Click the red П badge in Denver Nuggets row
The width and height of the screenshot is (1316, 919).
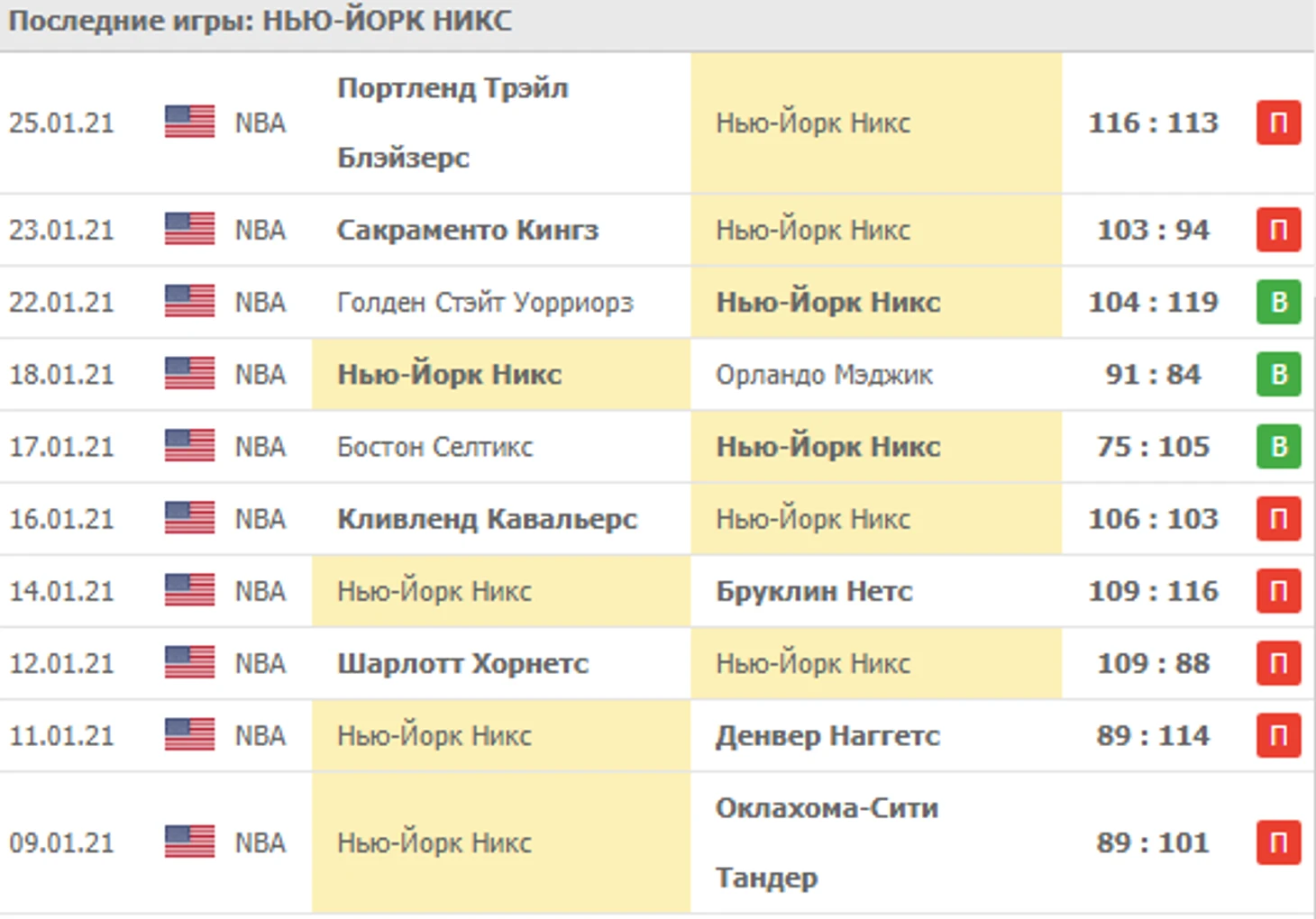[x=1278, y=735]
